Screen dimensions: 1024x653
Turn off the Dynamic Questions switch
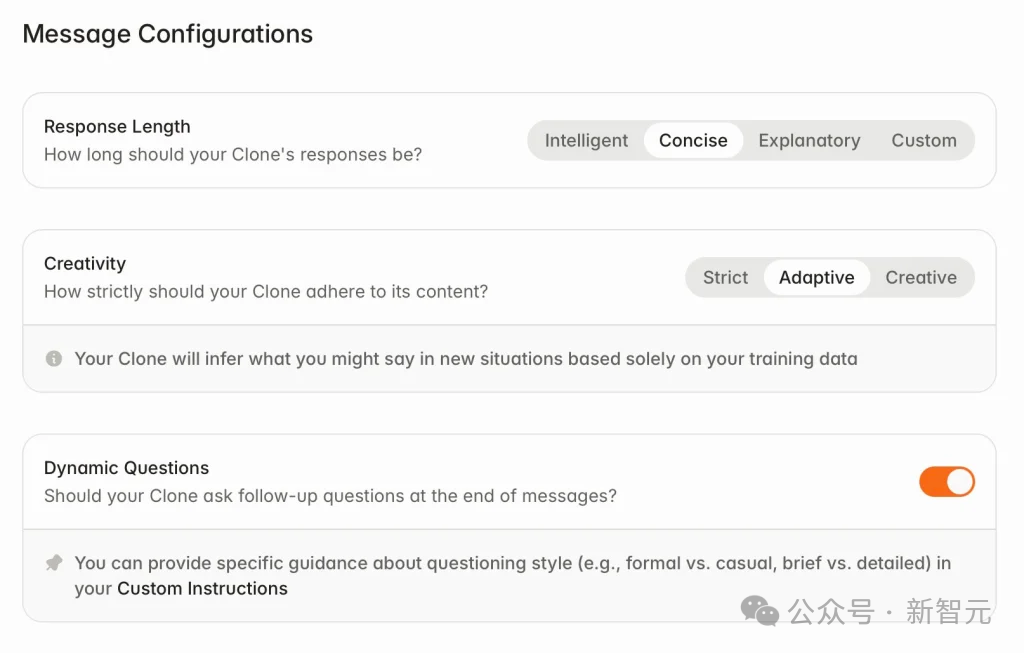(947, 482)
